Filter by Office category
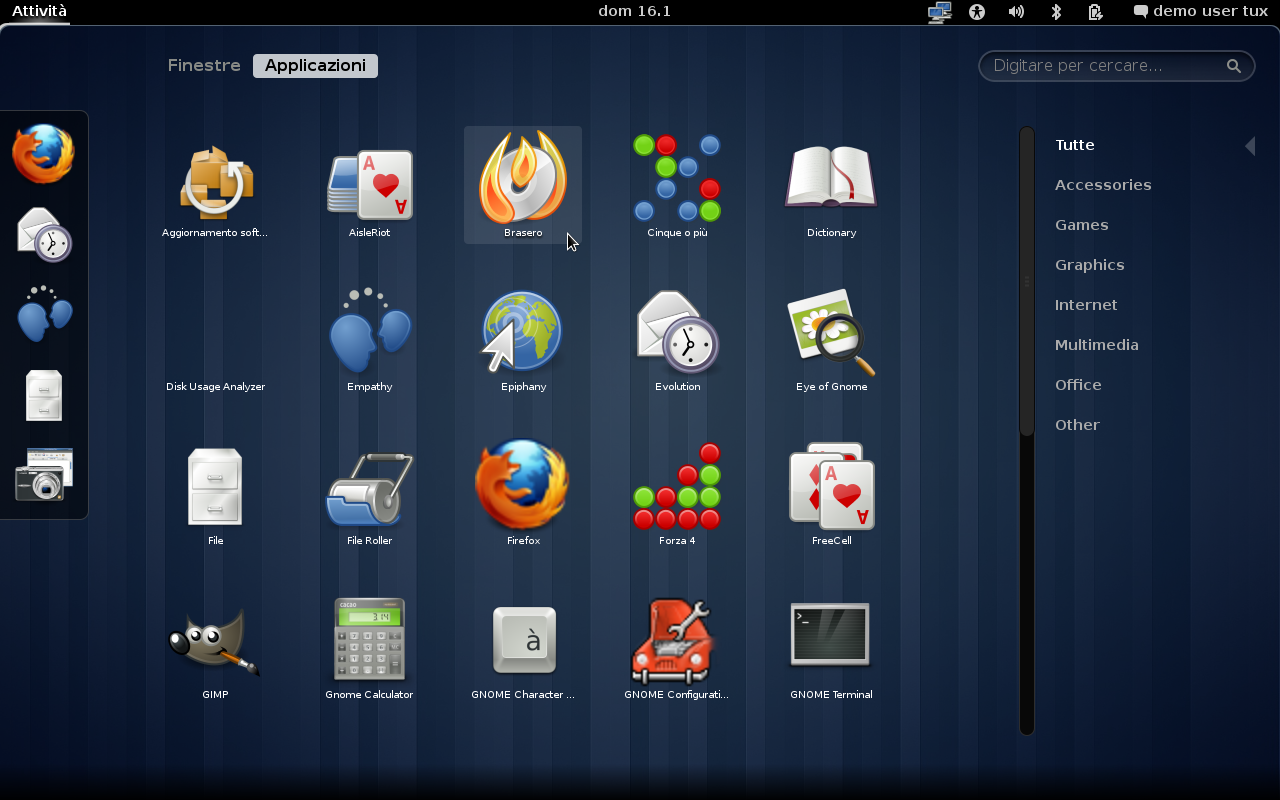This screenshot has height=800, width=1280. click(x=1078, y=385)
